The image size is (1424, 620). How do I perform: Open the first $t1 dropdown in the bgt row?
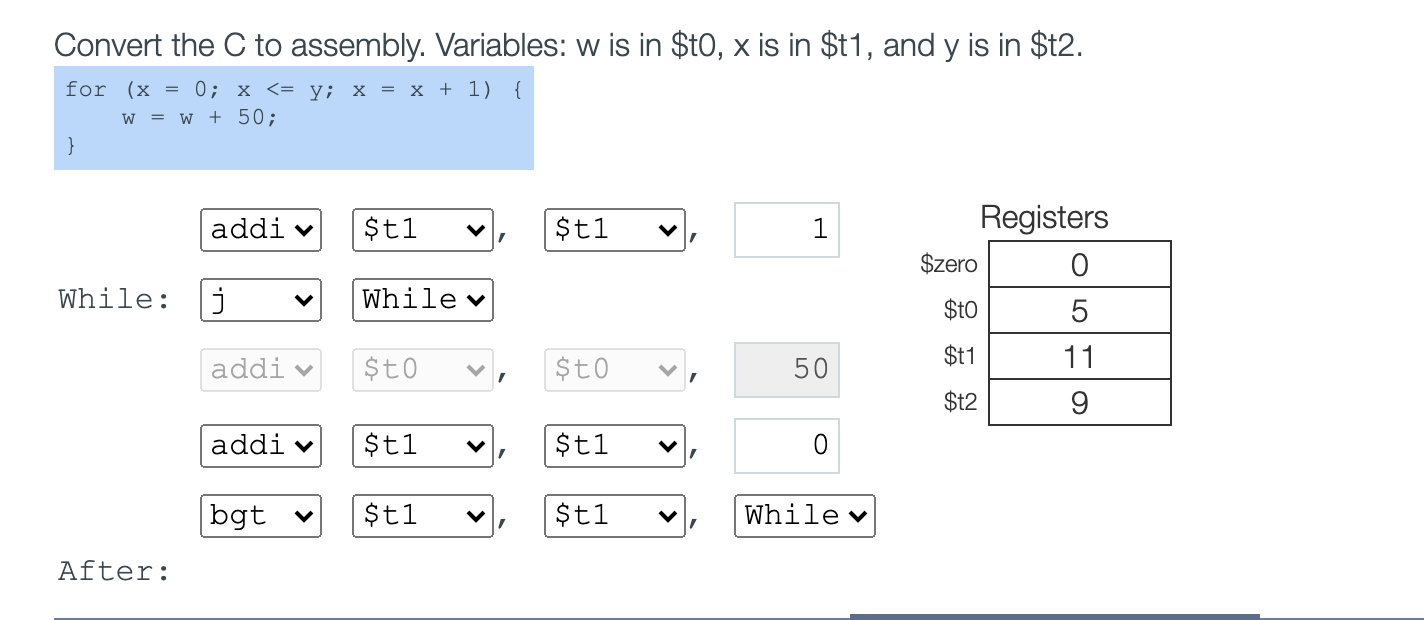click(422, 515)
